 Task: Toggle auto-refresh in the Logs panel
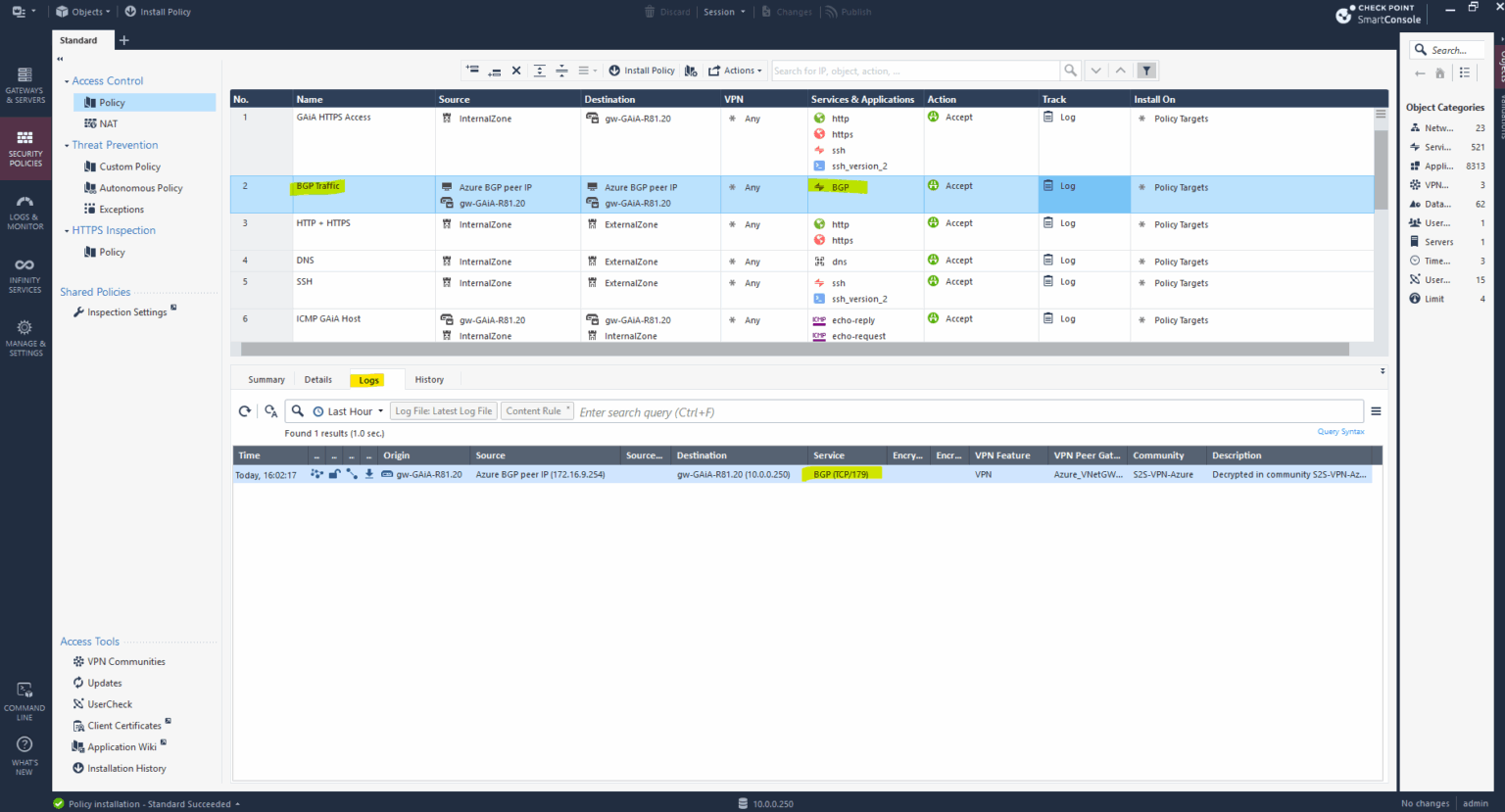[270, 410]
